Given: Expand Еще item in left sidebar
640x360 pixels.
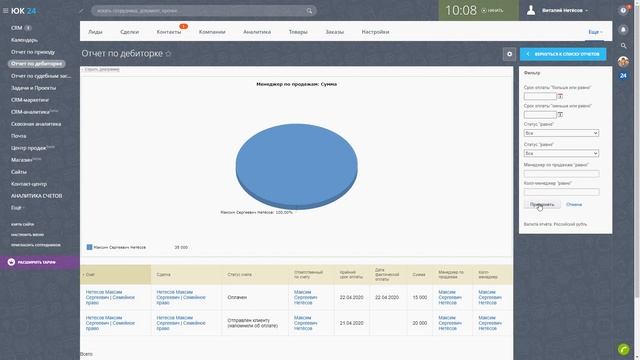Looking at the screenshot, I should coord(17,208).
